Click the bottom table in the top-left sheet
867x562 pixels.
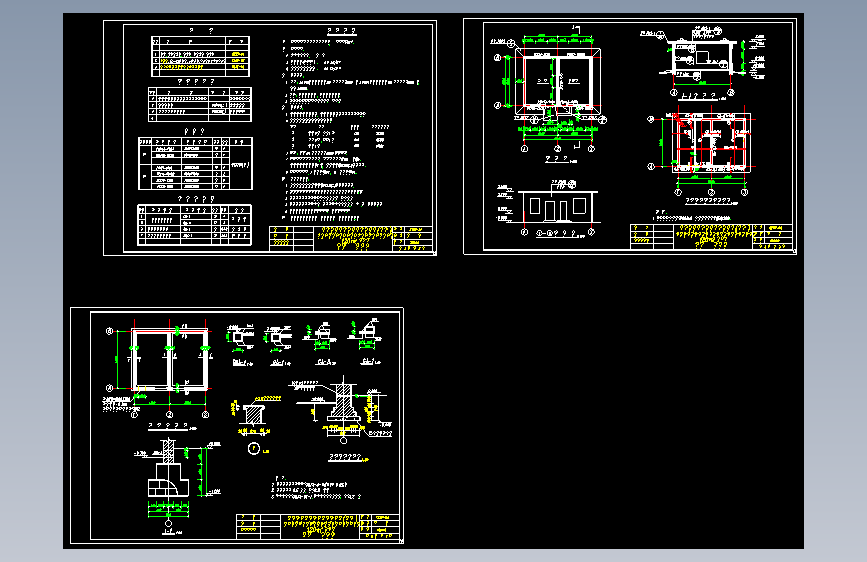pyautogui.click(x=194, y=225)
